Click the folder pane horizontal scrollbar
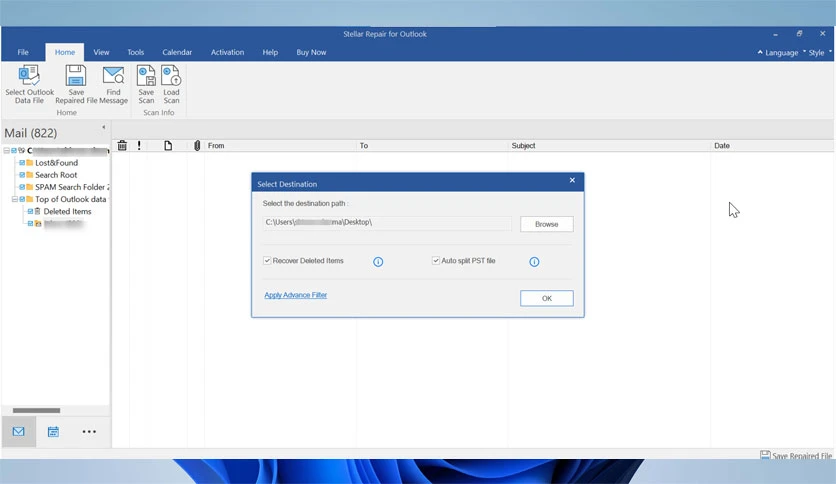The height and width of the screenshot is (484, 836). pyautogui.click(x=36, y=410)
